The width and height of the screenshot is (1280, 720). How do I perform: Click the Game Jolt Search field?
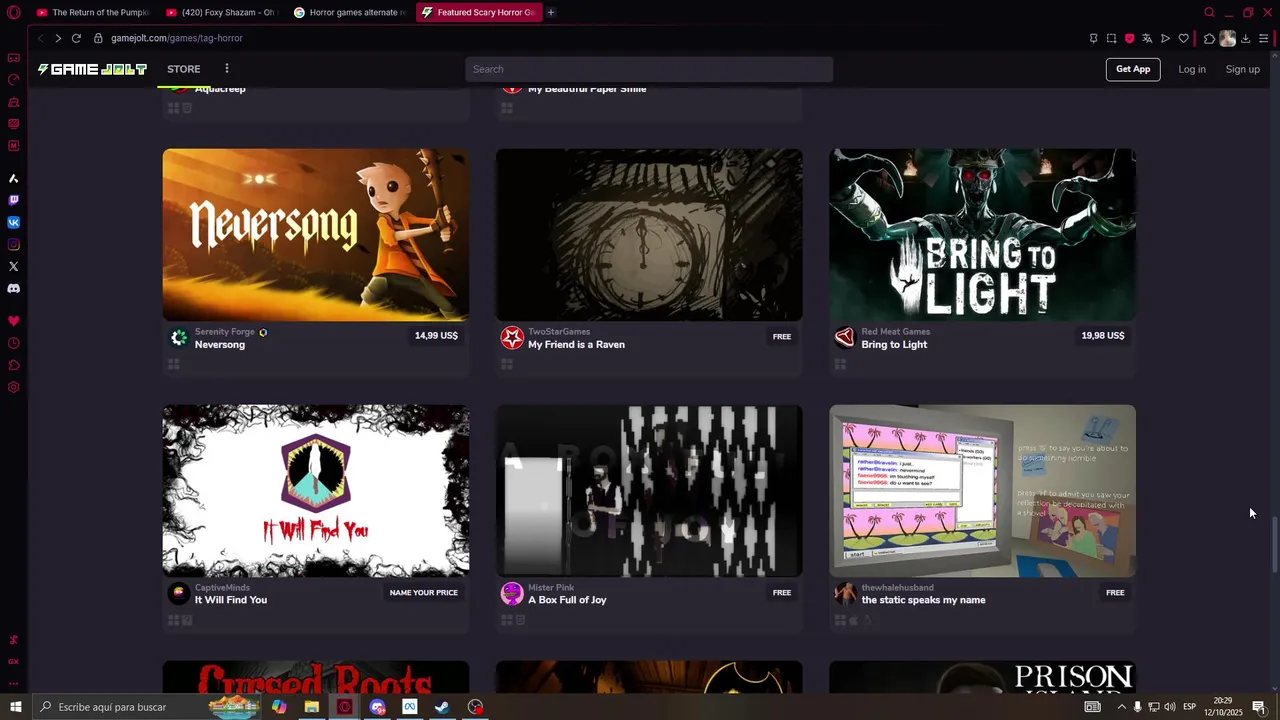click(648, 69)
